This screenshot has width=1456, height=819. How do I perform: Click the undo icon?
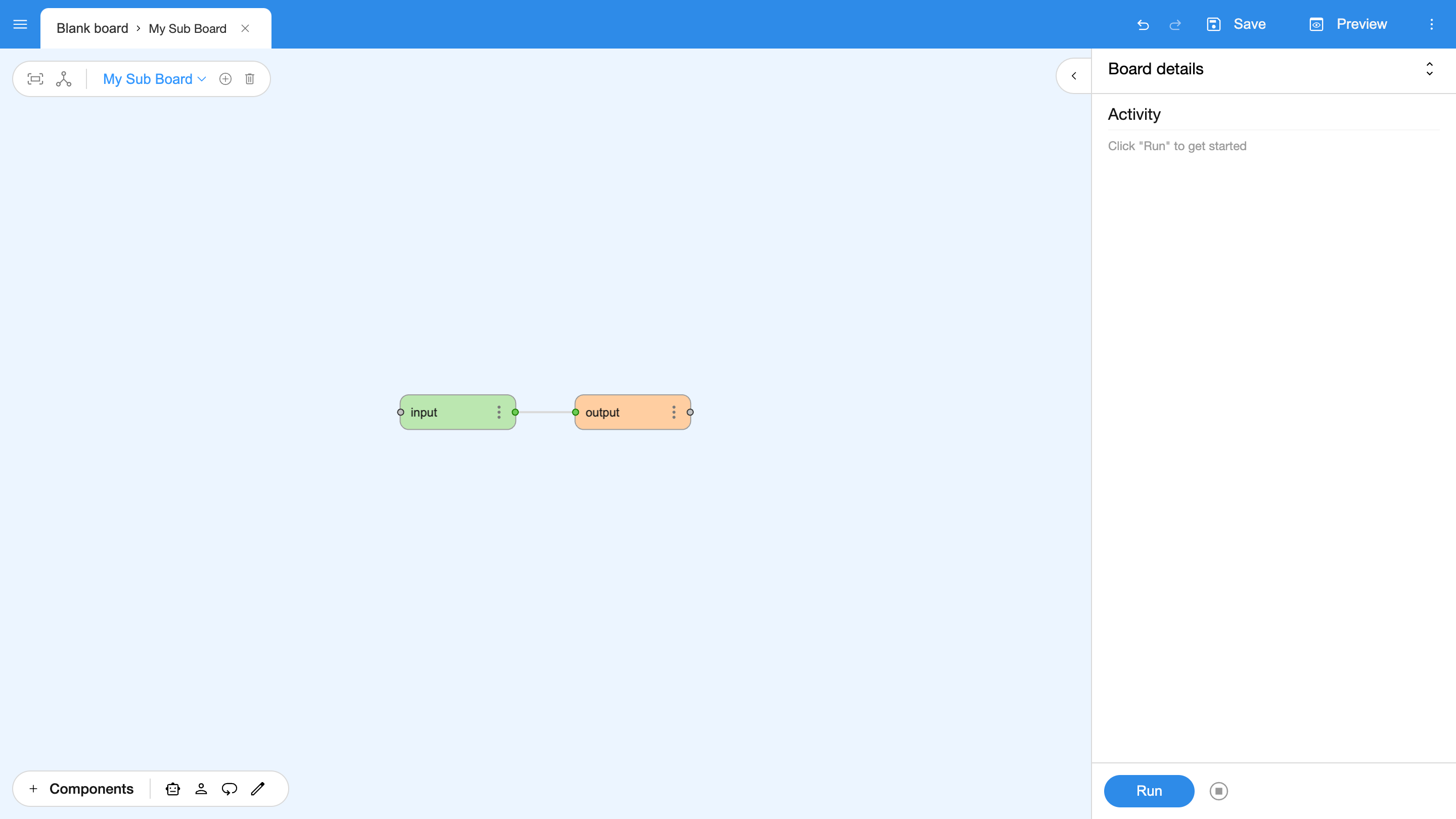tap(1143, 24)
